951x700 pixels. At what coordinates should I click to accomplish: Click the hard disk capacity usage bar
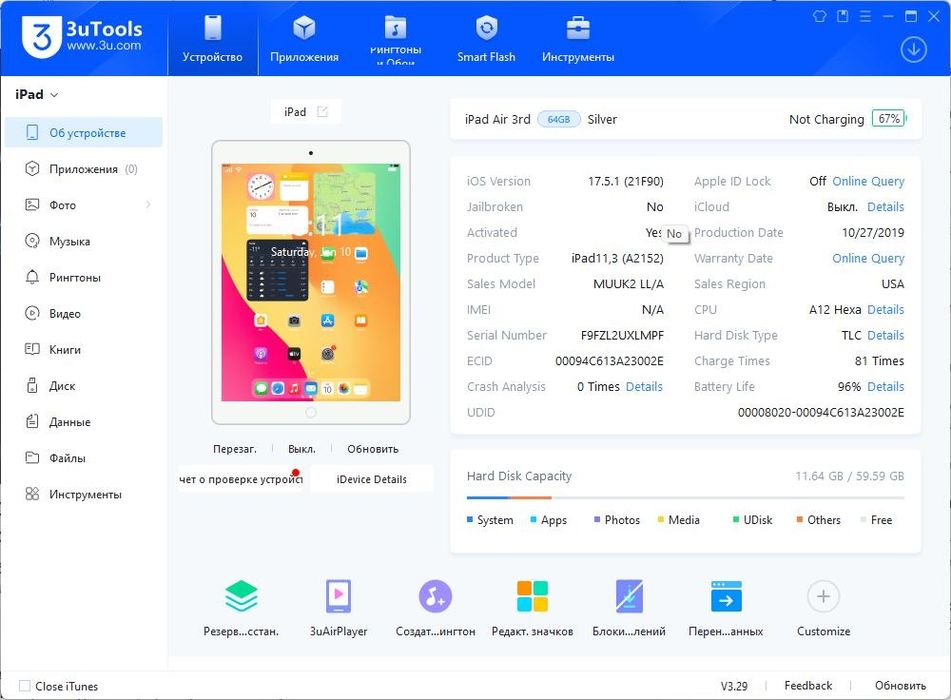(x=685, y=498)
